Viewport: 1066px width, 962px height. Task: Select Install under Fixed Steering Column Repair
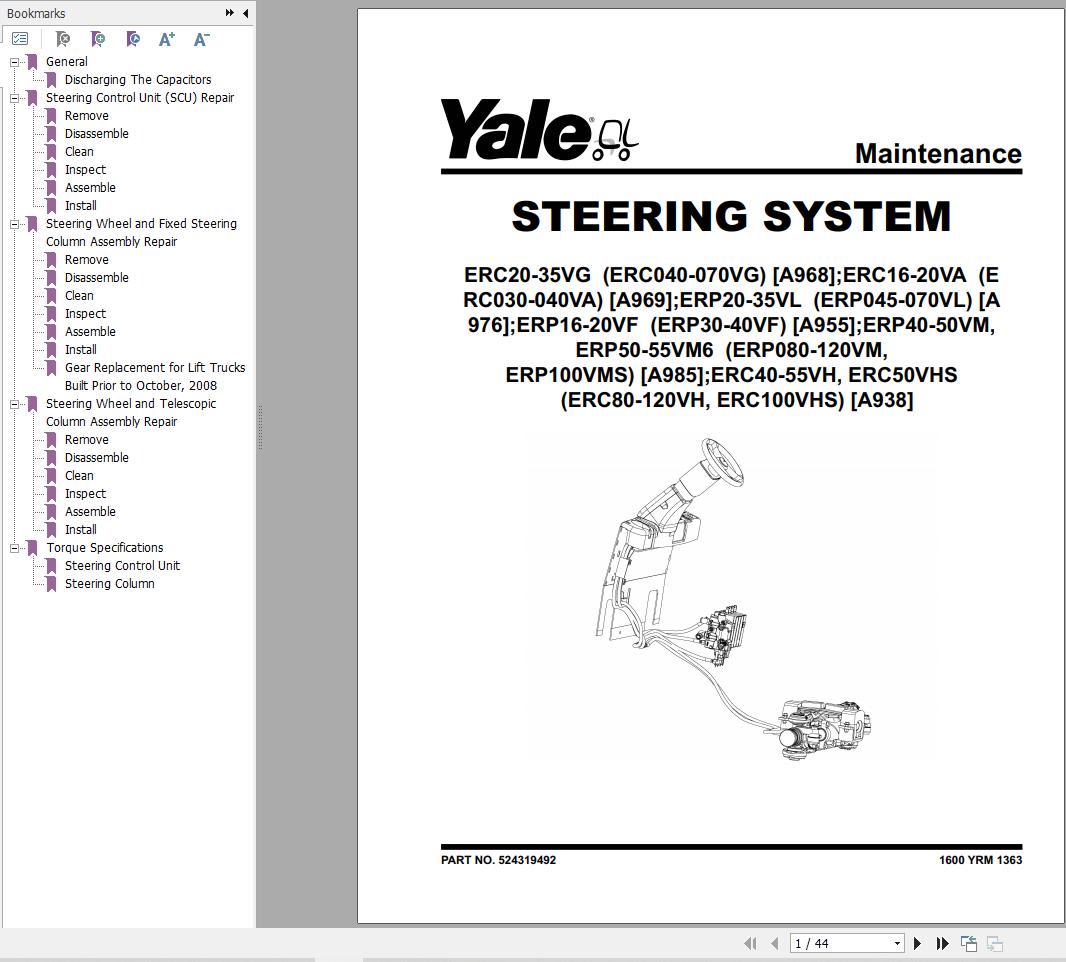80,349
